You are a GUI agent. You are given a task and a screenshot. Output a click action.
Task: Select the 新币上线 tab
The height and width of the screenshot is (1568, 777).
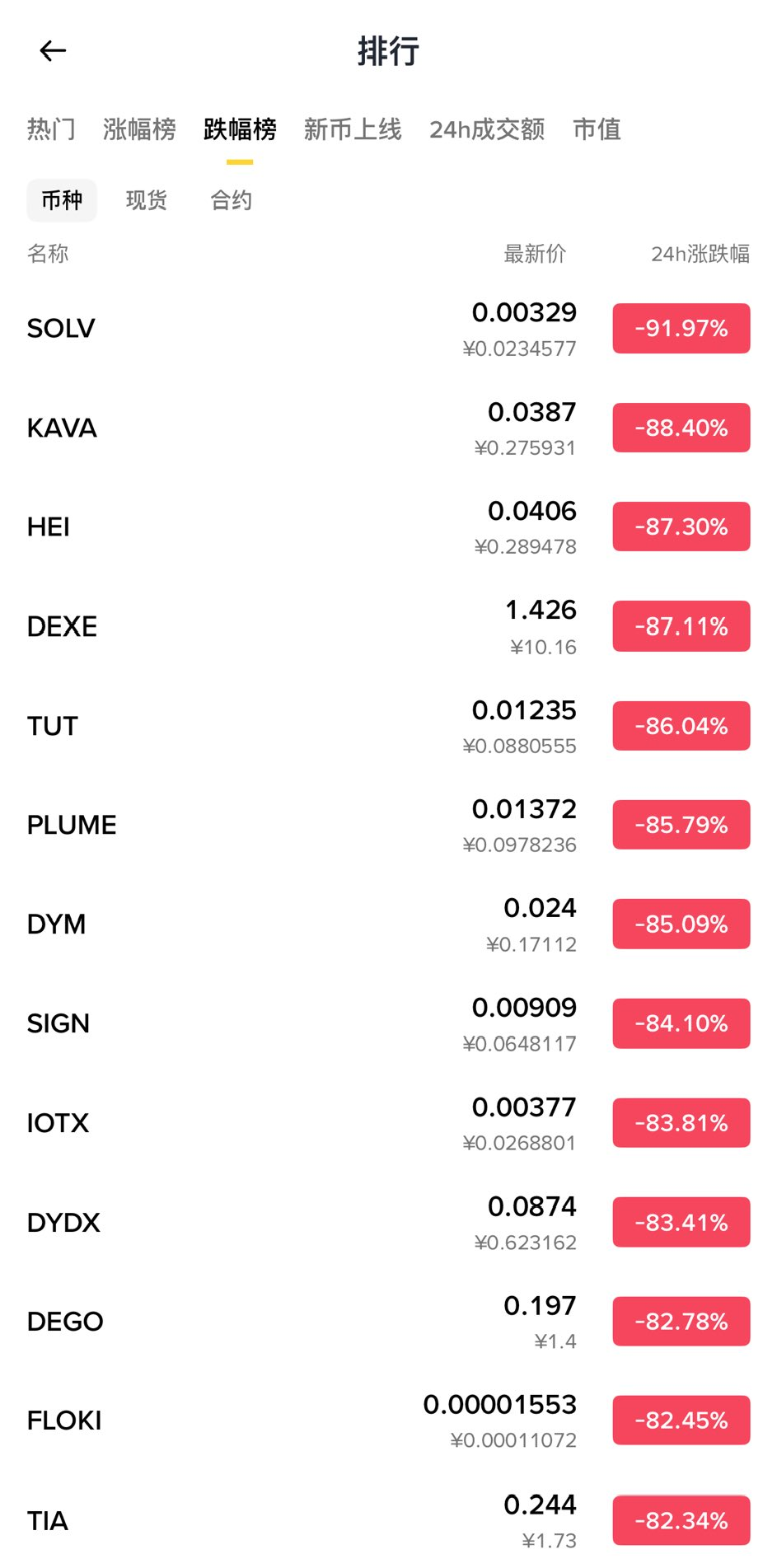353,129
